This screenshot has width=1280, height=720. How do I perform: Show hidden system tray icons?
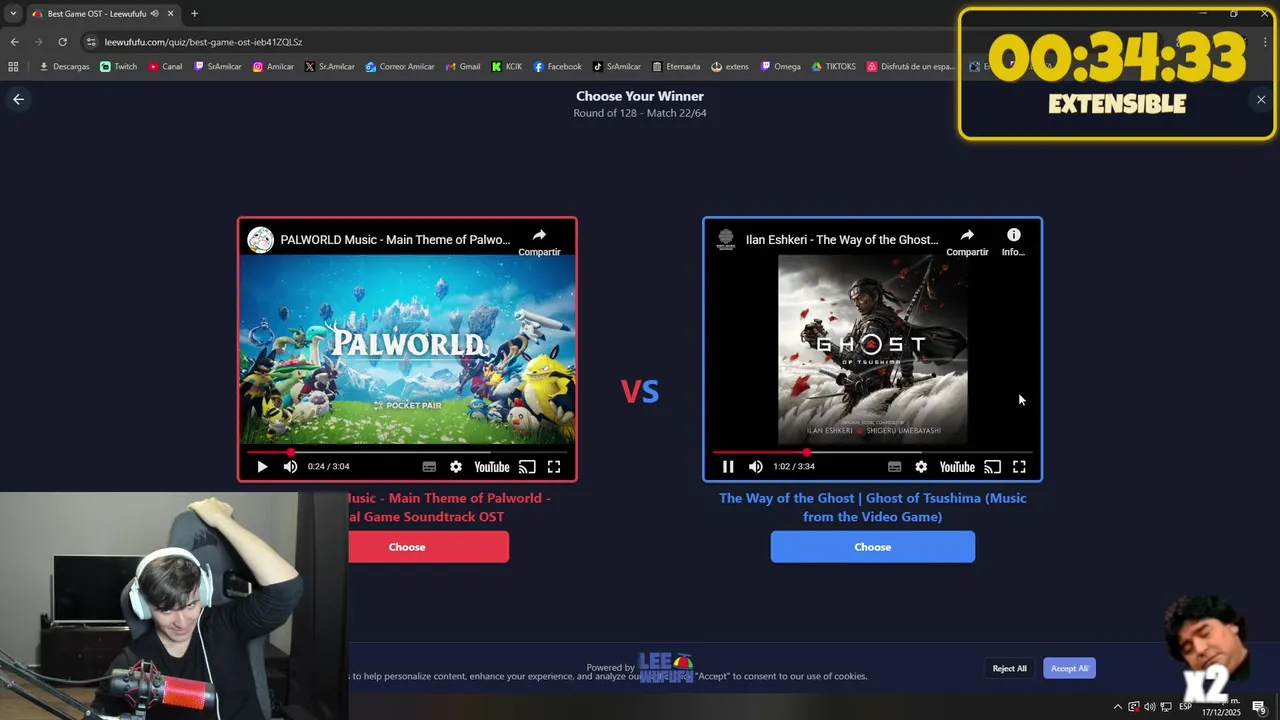tap(1118, 707)
